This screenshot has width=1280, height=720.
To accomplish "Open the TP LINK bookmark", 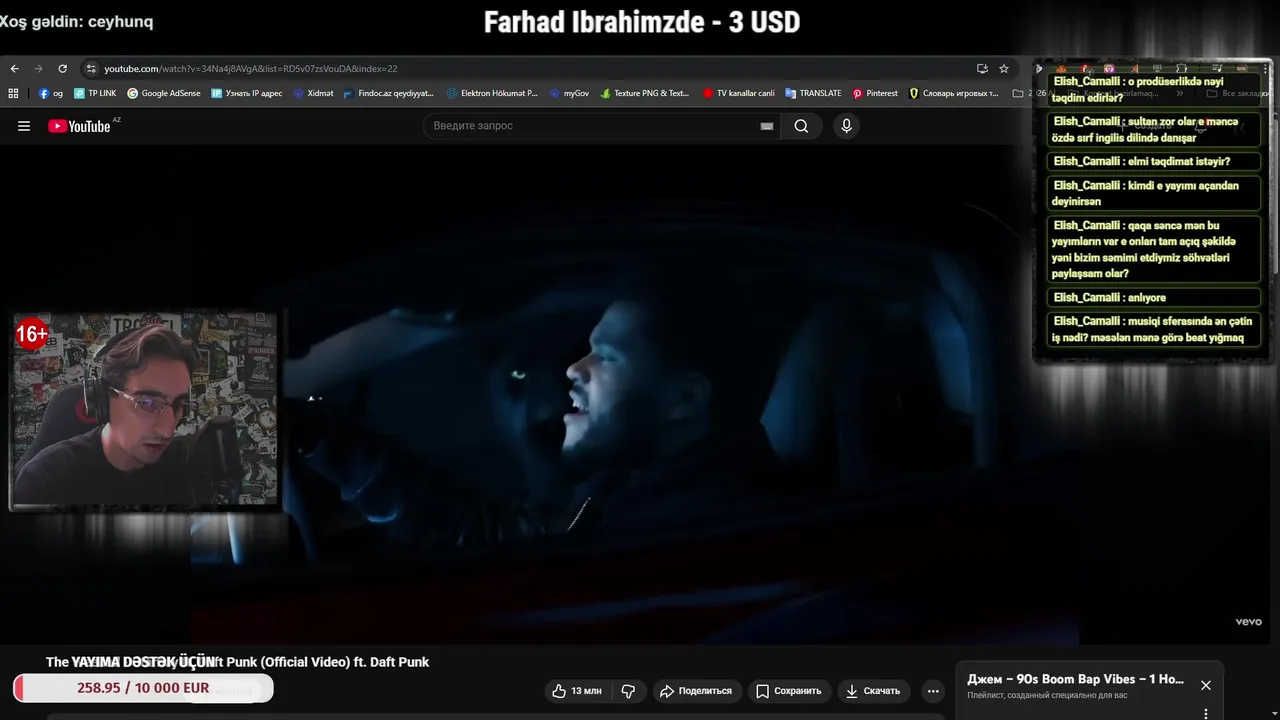I will [x=95, y=93].
